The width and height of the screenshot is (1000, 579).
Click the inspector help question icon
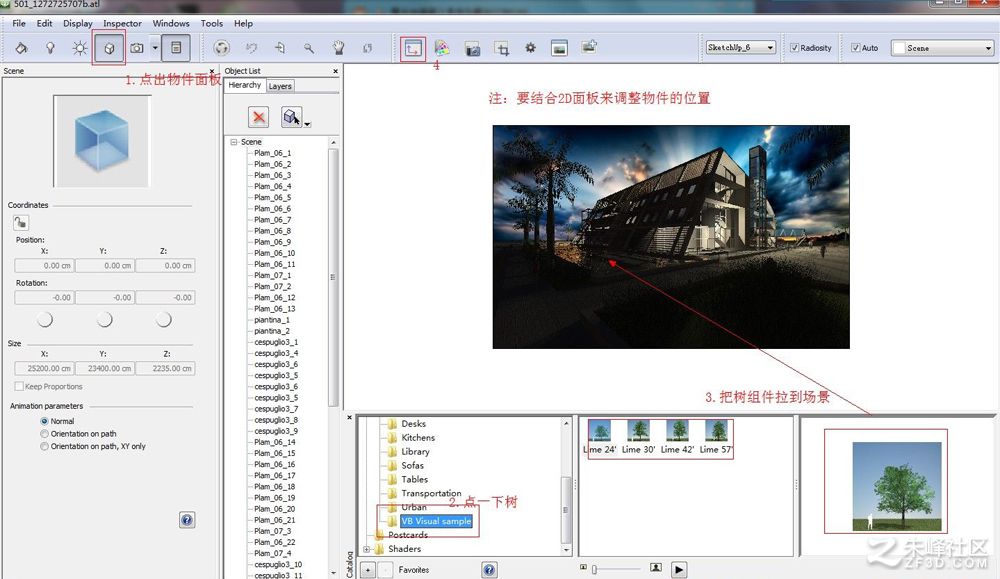click(x=187, y=520)
